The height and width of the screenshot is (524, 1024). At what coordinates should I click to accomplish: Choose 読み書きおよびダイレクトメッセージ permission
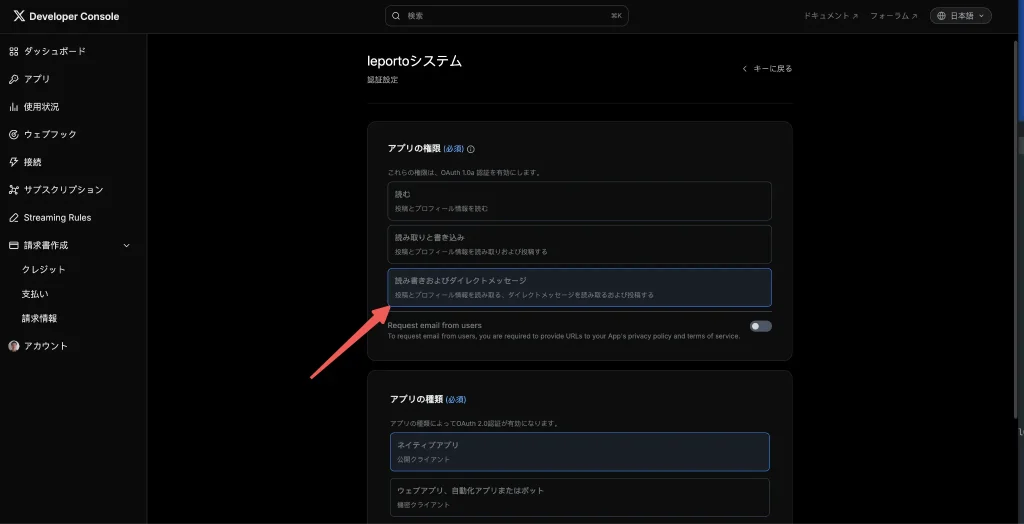579,287
